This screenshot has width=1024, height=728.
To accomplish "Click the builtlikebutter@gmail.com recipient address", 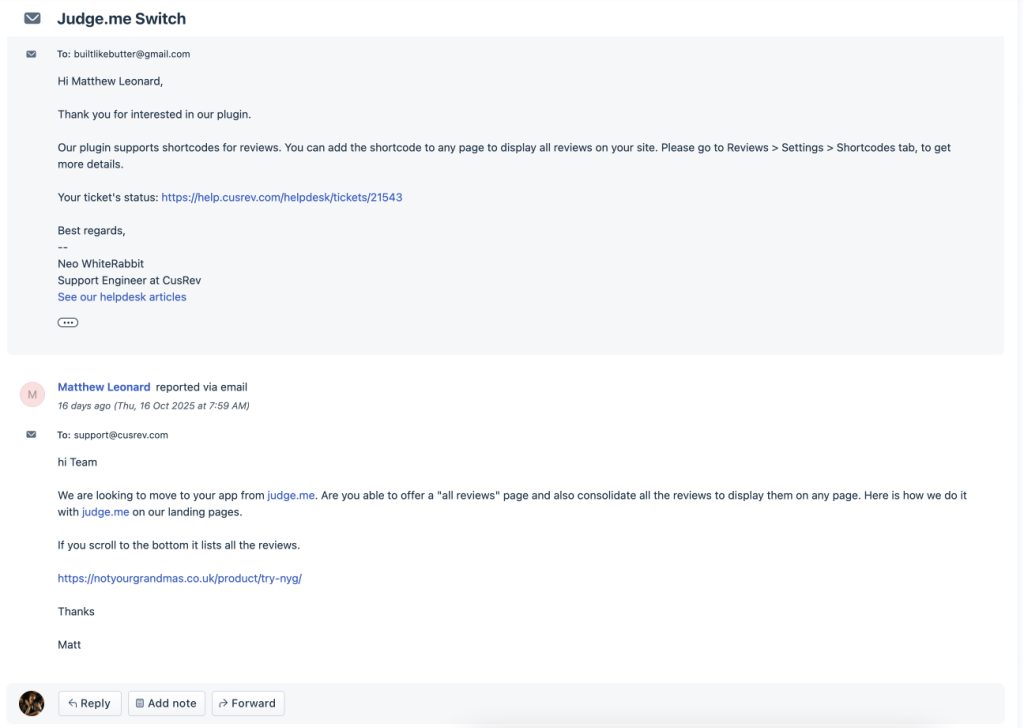I will (x=131, y=54).
